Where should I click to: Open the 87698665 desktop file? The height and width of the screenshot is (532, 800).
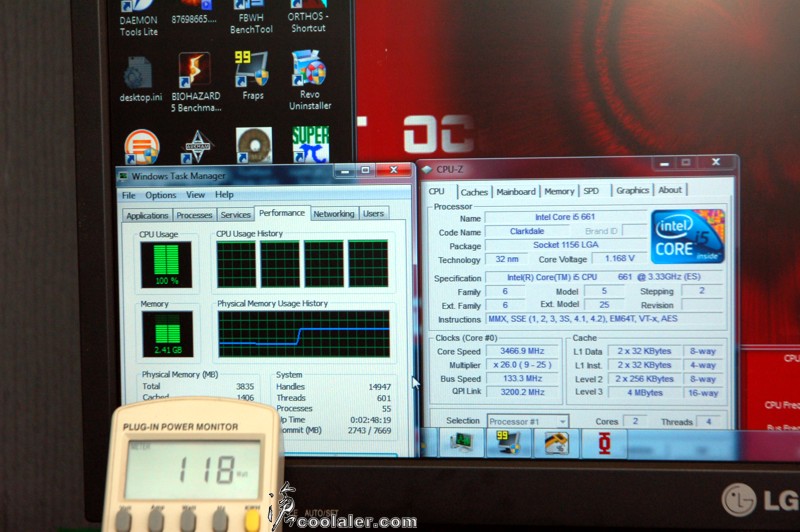coord(194,13)
